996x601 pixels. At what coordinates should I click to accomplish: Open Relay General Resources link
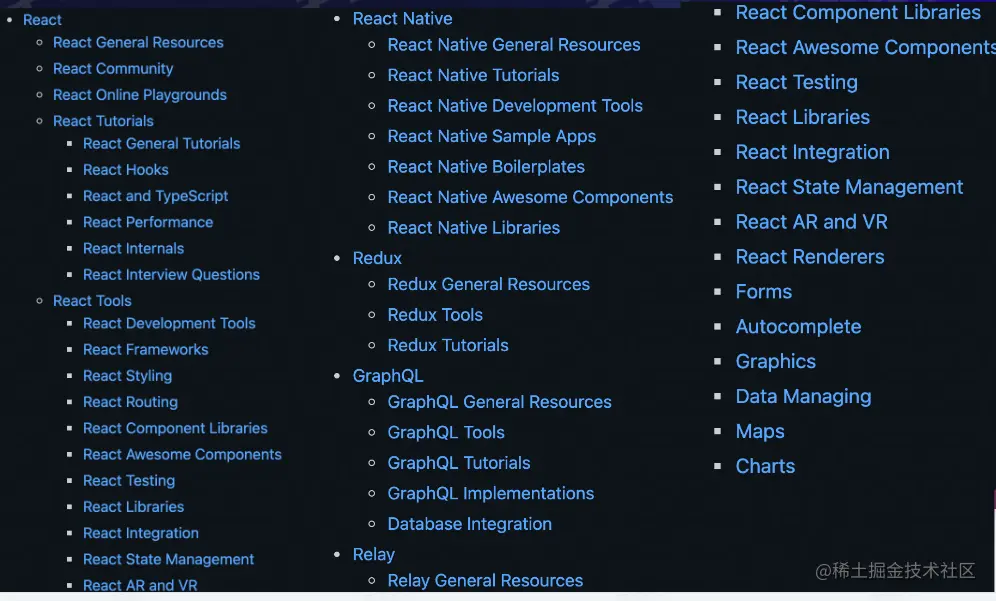(x=485, y=581)
